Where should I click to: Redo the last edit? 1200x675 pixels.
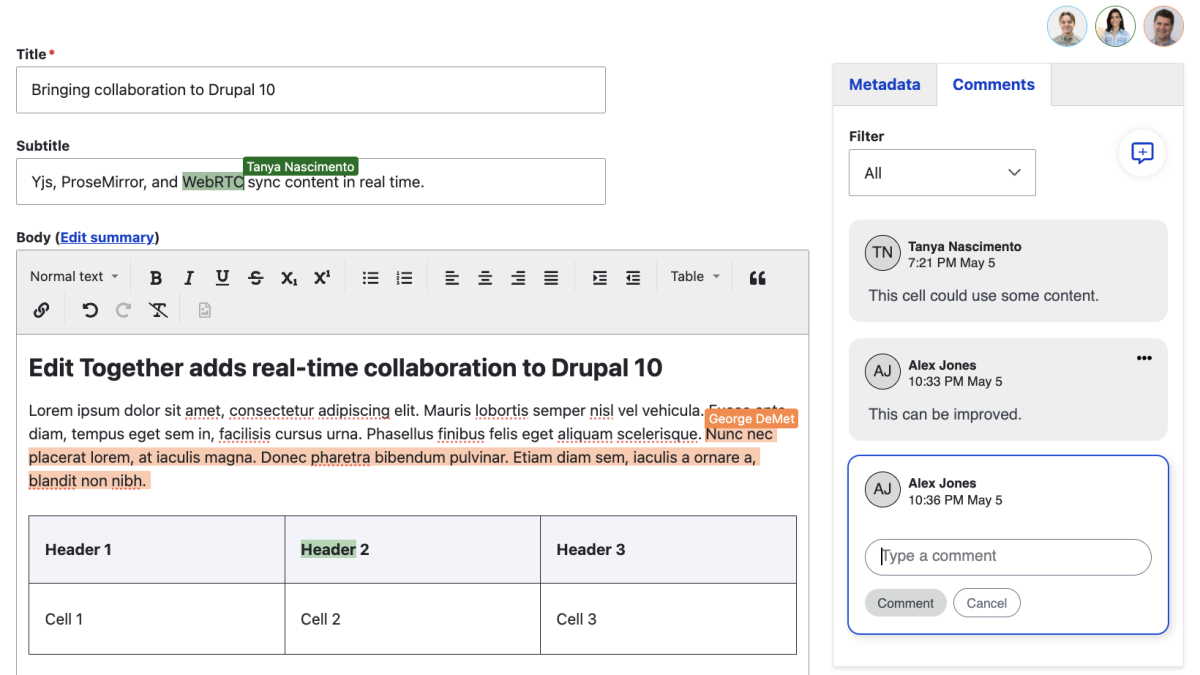click(x=123, y=310)
